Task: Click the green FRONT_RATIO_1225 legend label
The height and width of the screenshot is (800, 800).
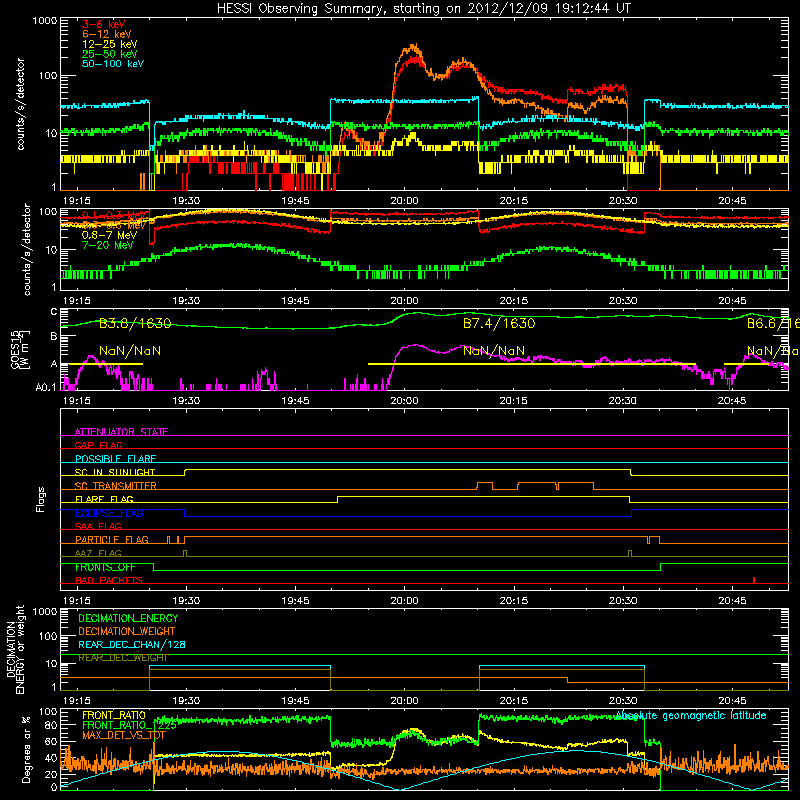Action: click(x=129, y=726)
